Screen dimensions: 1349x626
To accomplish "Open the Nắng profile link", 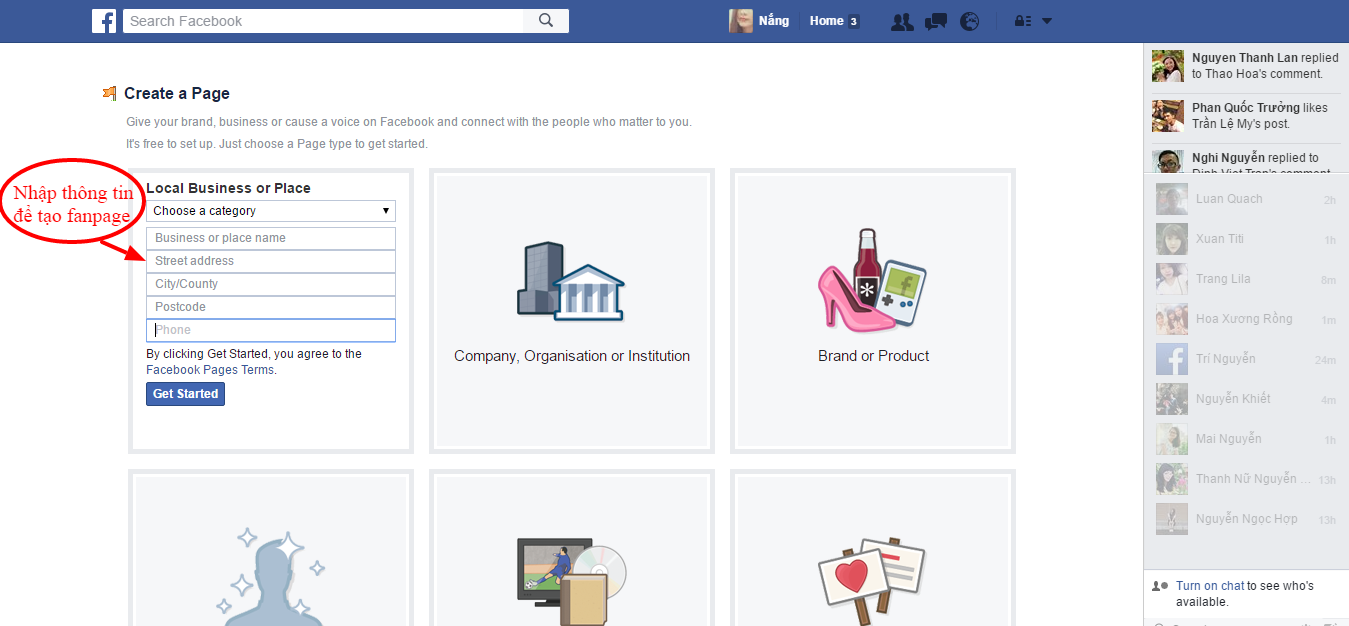I will point(774,21).
